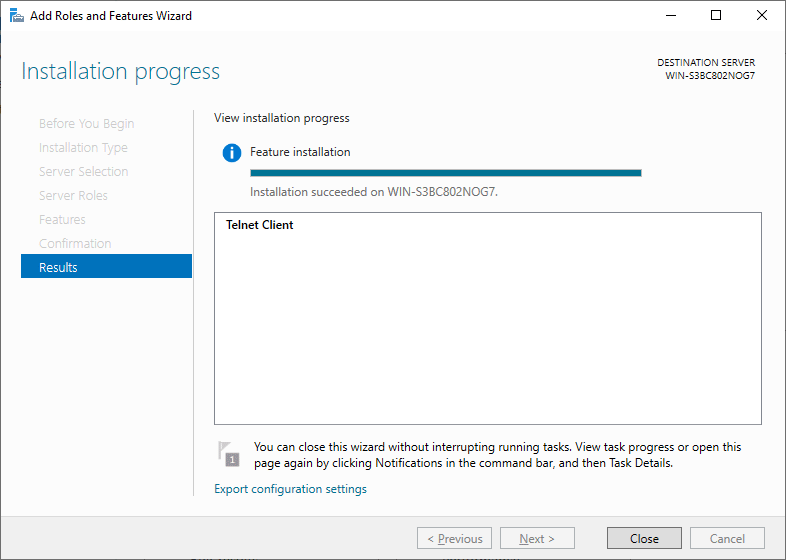
Task: Go back with the Previous button
Action: (454, 538)
